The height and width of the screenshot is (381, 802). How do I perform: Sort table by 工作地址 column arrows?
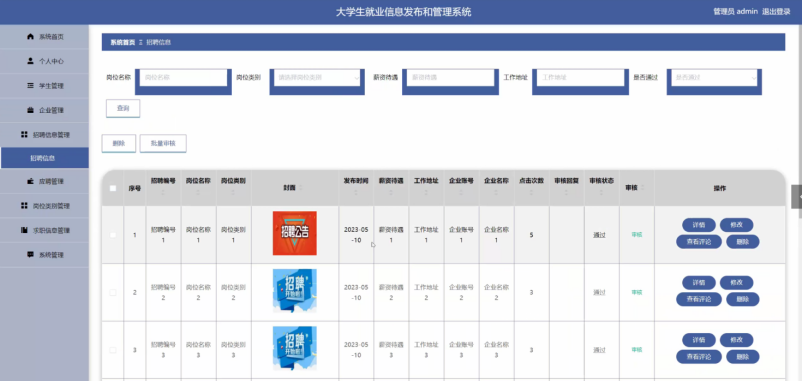click(x=426, y=193)
